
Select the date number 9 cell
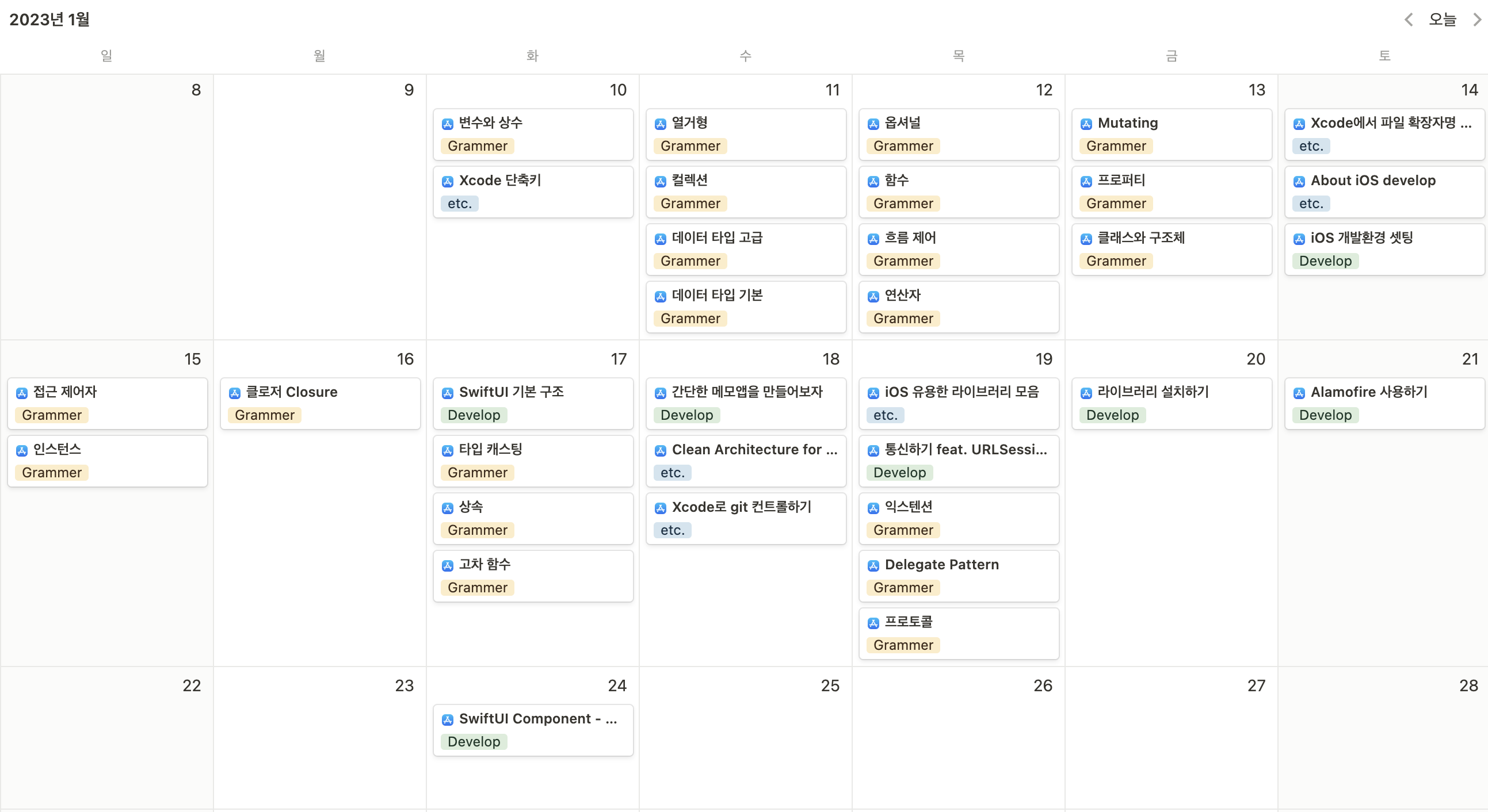coord(319,208)
